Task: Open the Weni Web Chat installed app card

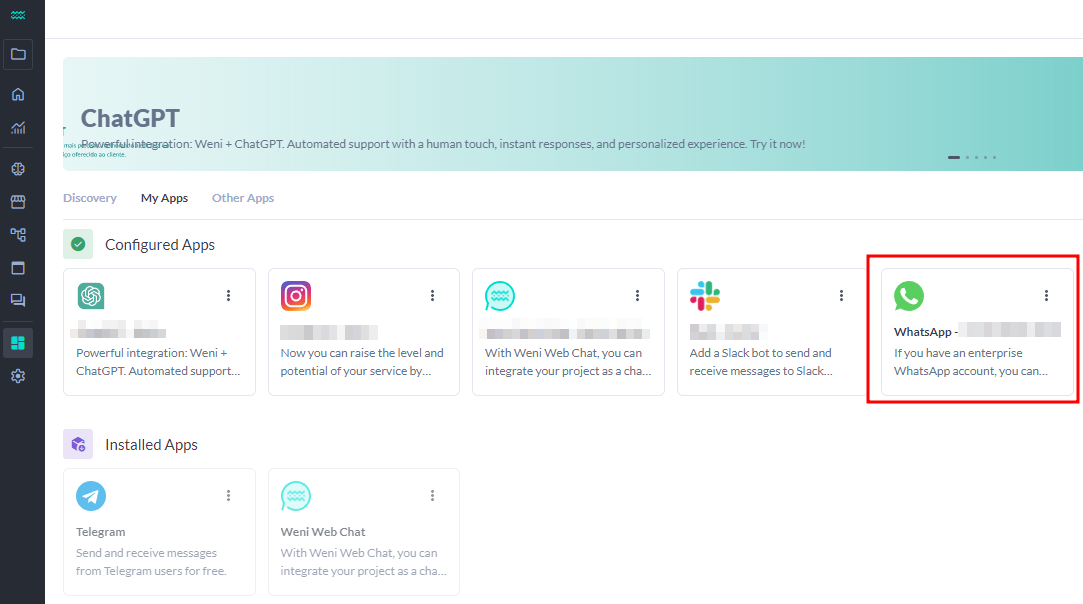Action: [363, 531]
